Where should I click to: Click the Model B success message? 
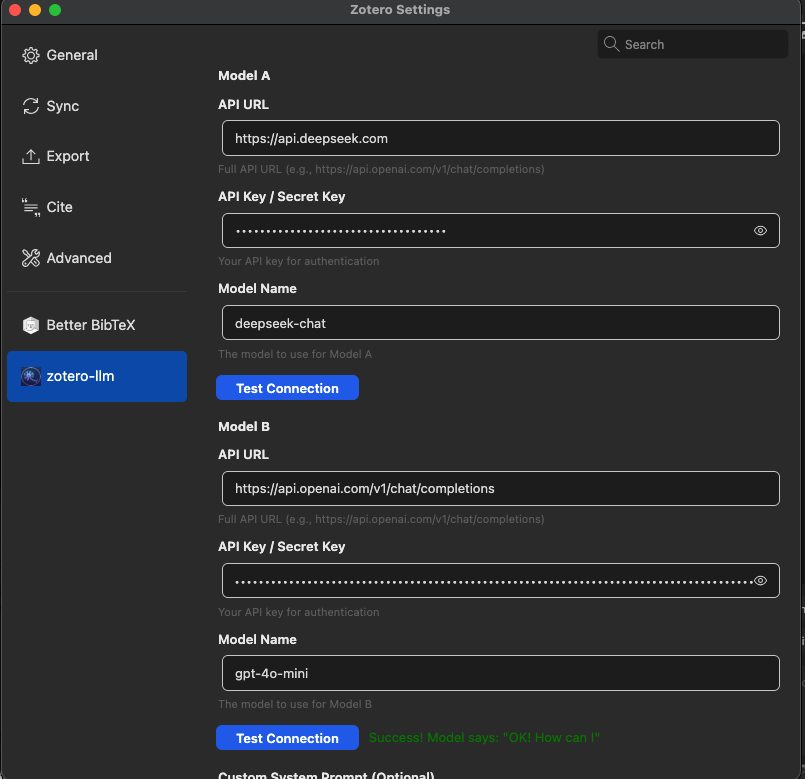tap(484, 738)
